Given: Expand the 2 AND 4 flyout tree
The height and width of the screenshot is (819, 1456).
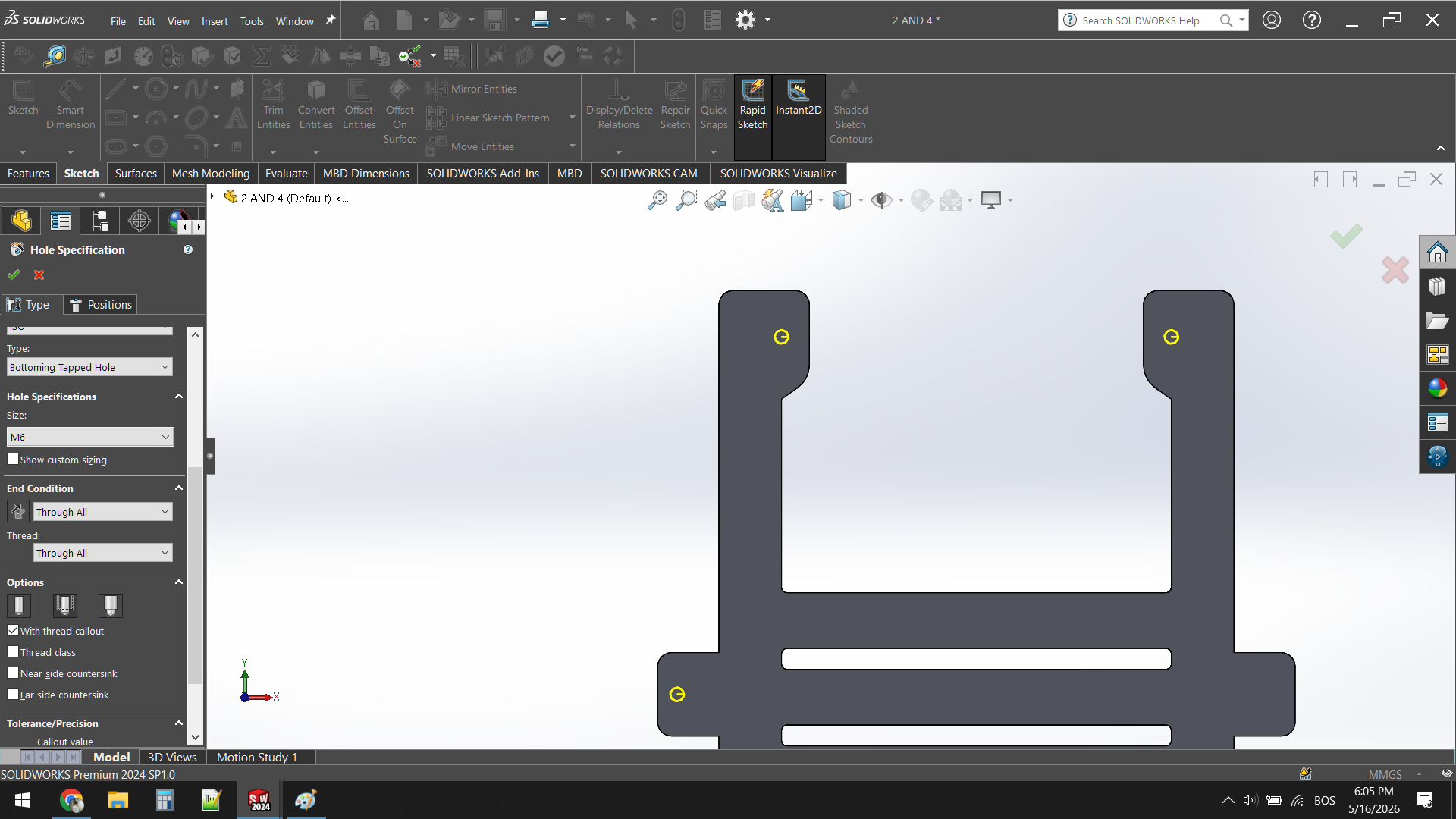Looking at the screenshot, I should [212, 197].
